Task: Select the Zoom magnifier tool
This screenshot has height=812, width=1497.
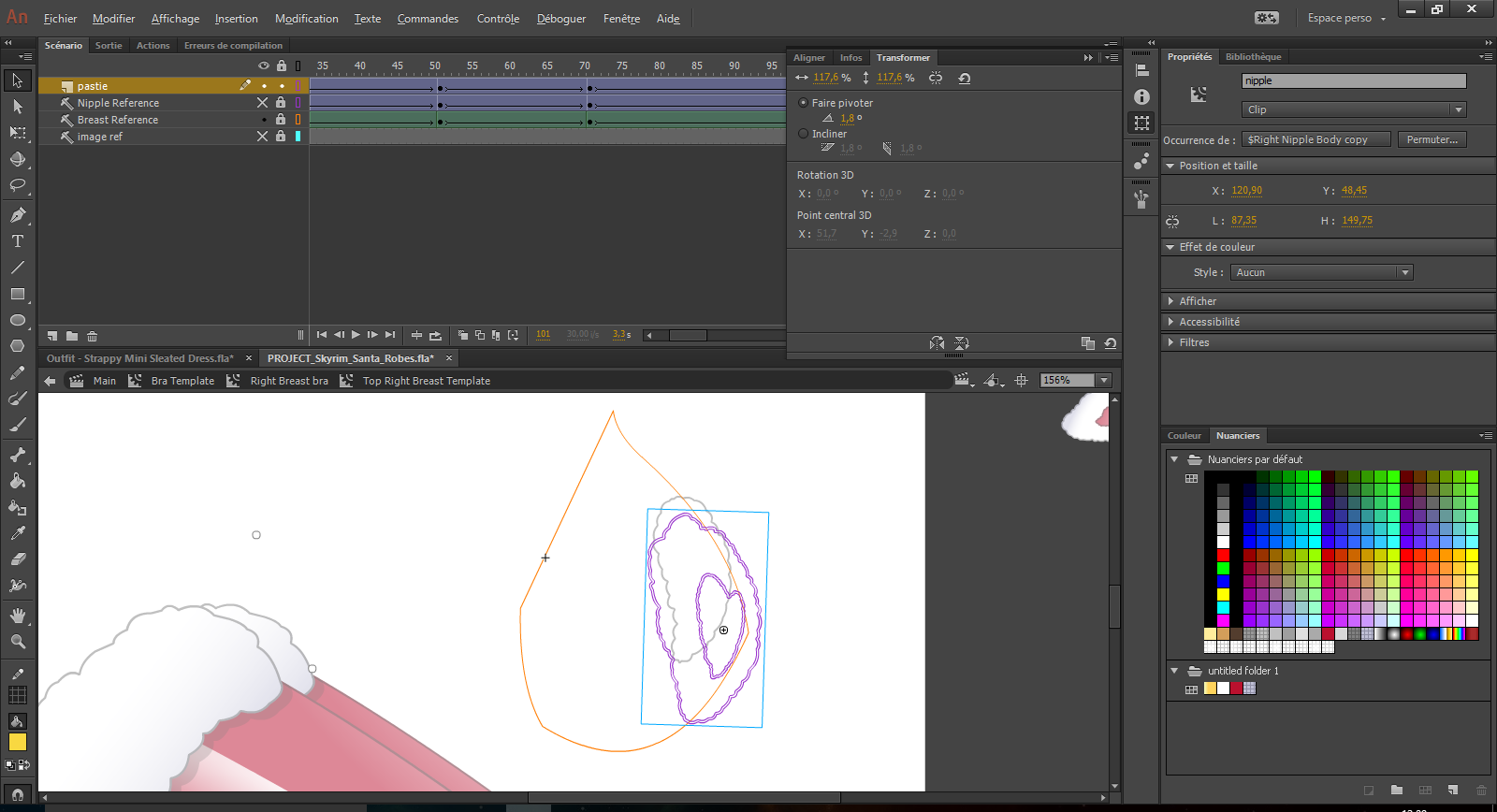Action: [x=17, y=642]
